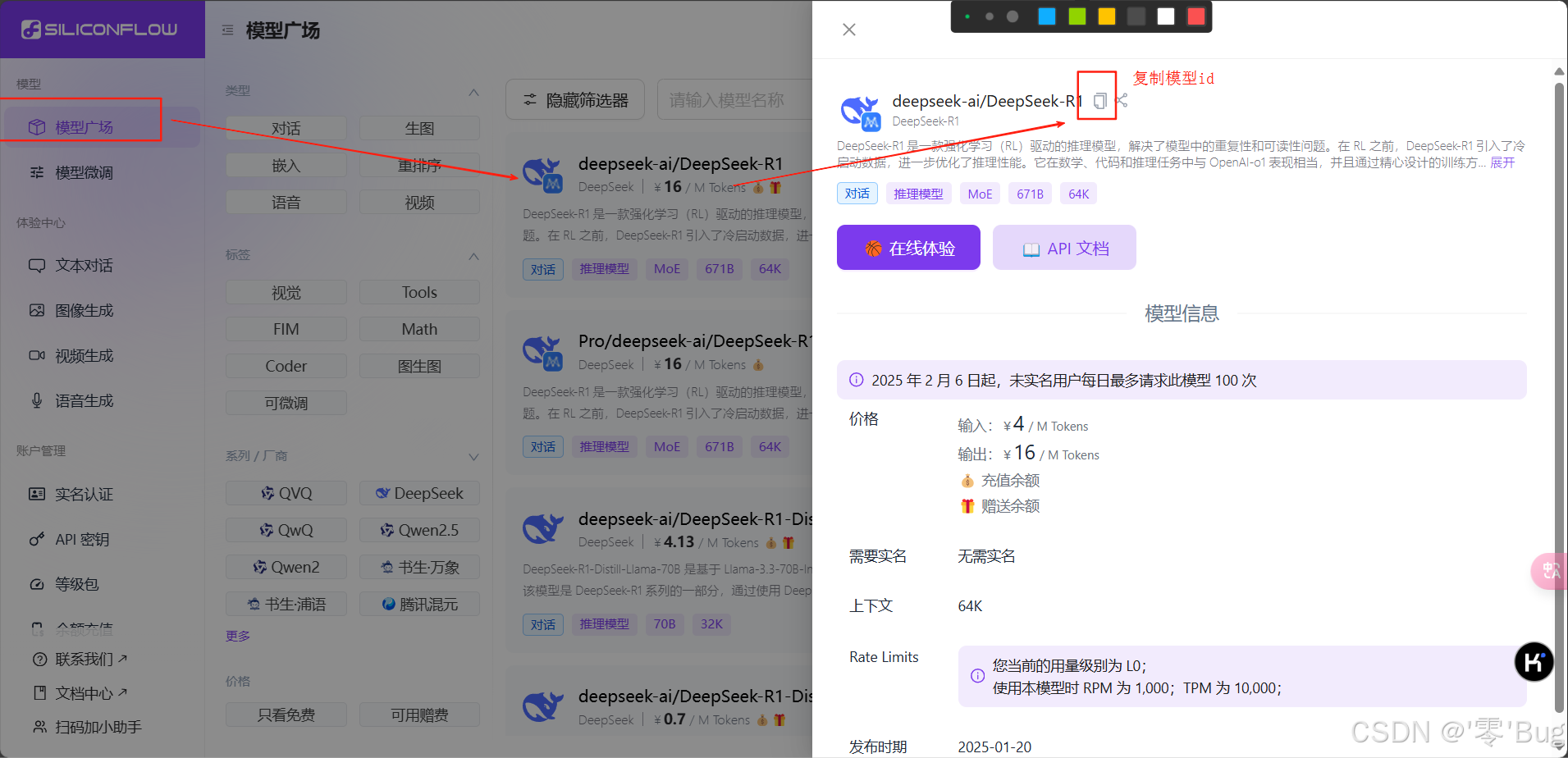
Task: Click the key icon of API 密钥
Action: click(x=37, y=540)
